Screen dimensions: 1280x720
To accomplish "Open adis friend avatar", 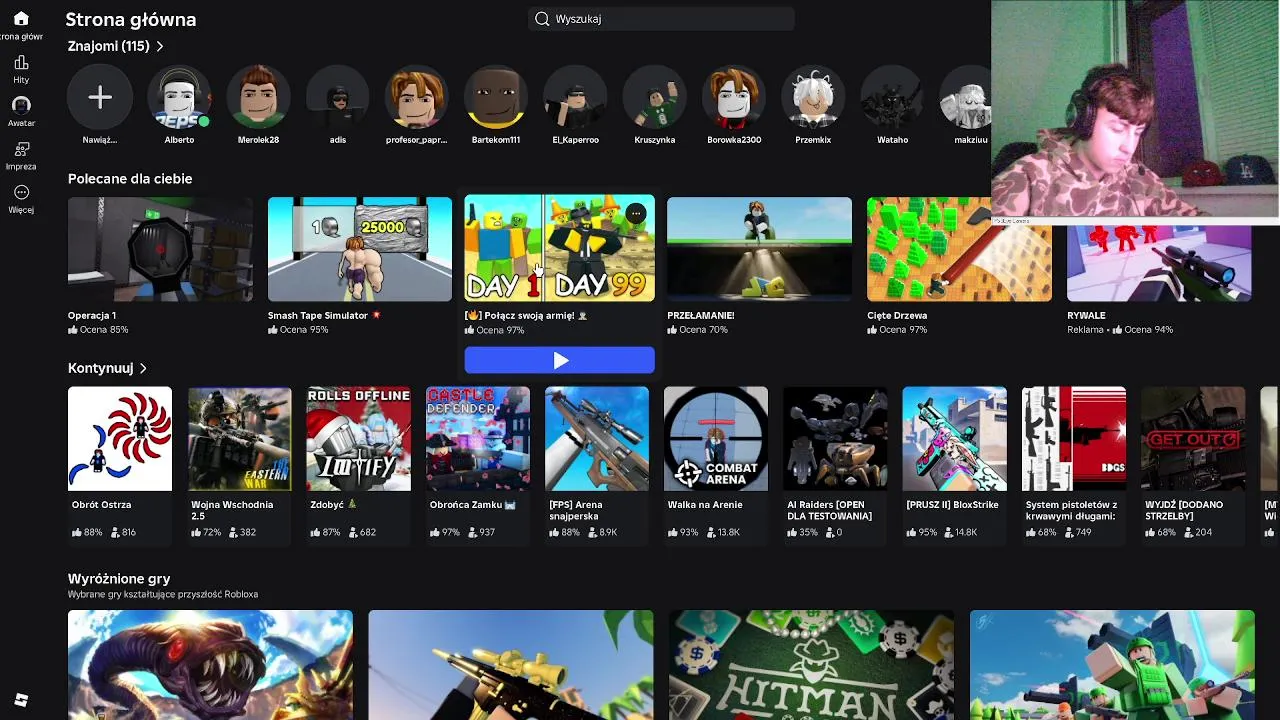I will point(337,97).
